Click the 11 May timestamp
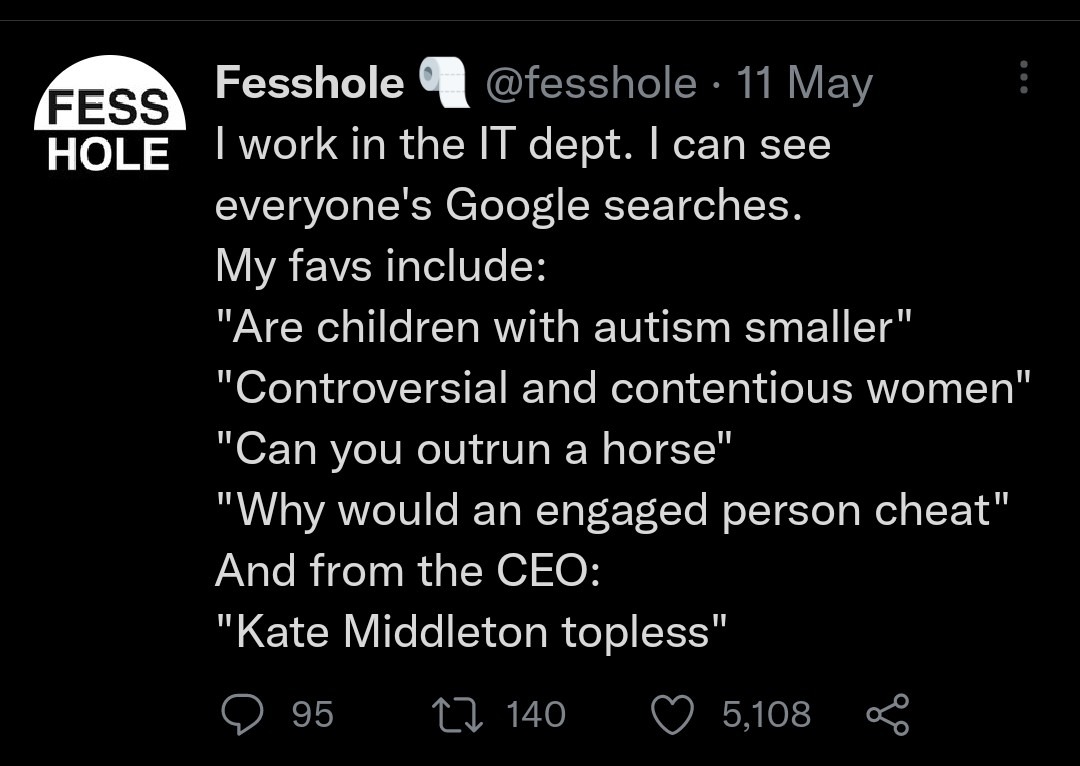Screen dimensions: 1080x766 (804, 83)
